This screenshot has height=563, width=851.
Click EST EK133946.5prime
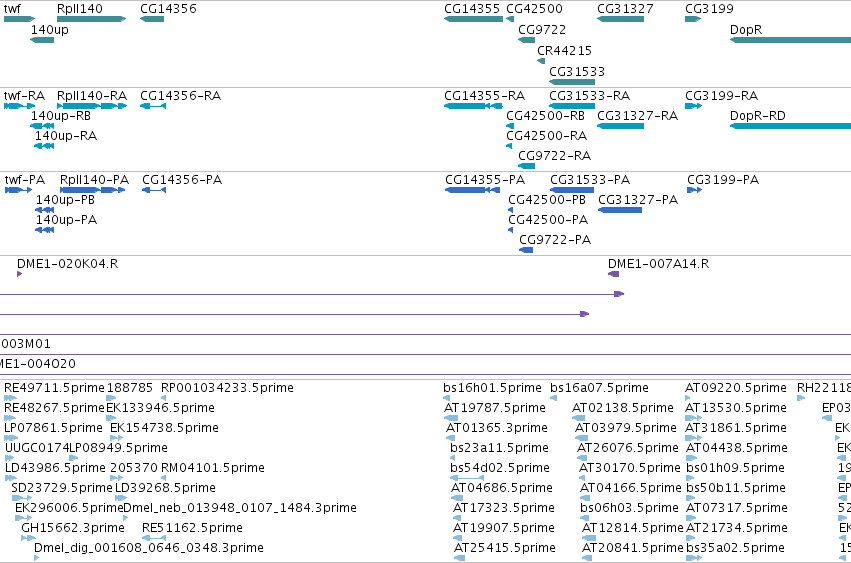pos(160,408)
